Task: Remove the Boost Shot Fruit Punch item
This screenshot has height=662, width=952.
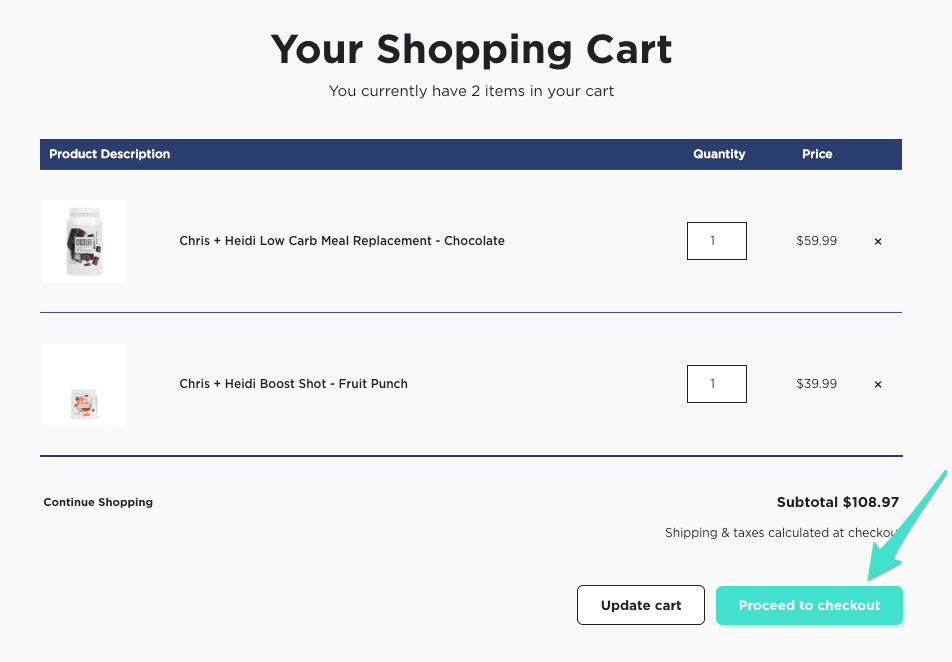Action: [878, 384]
